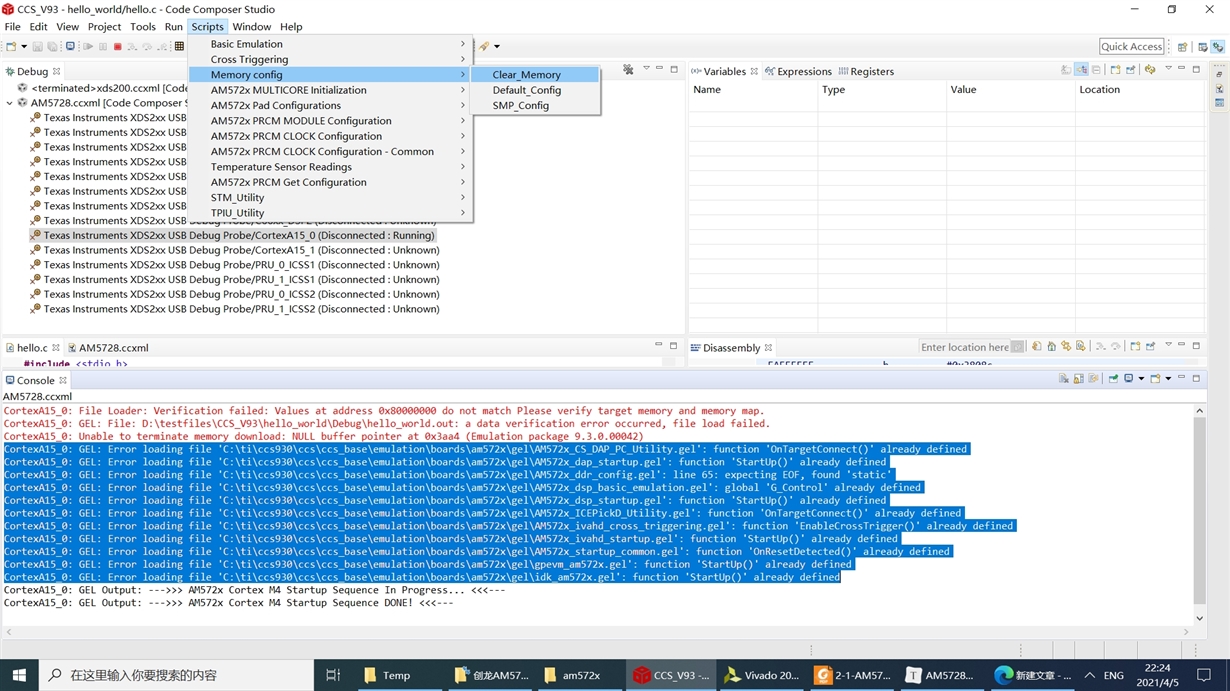
Task: Click Remove All Terminated icon in Debug view
Action: (x=628, y=70)
